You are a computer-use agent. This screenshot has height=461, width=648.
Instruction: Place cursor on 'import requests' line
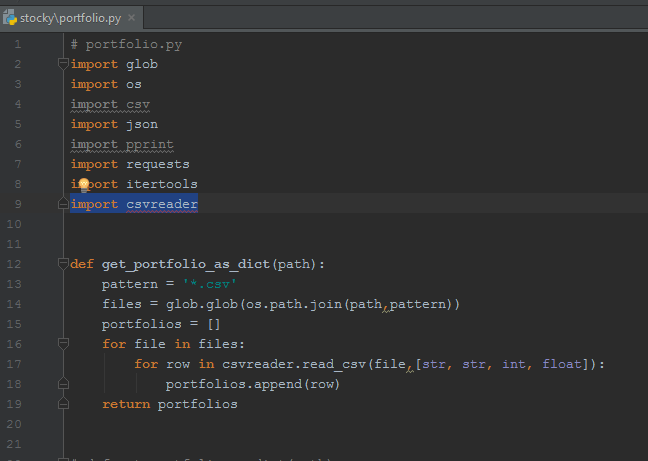click(x=130, y=164)
